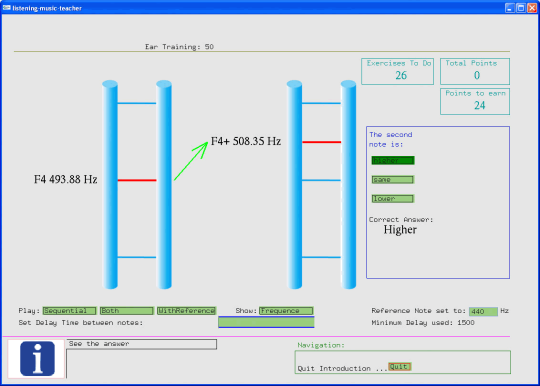
Task: Select the 'higher' answer button
Action: click(393, 160)
